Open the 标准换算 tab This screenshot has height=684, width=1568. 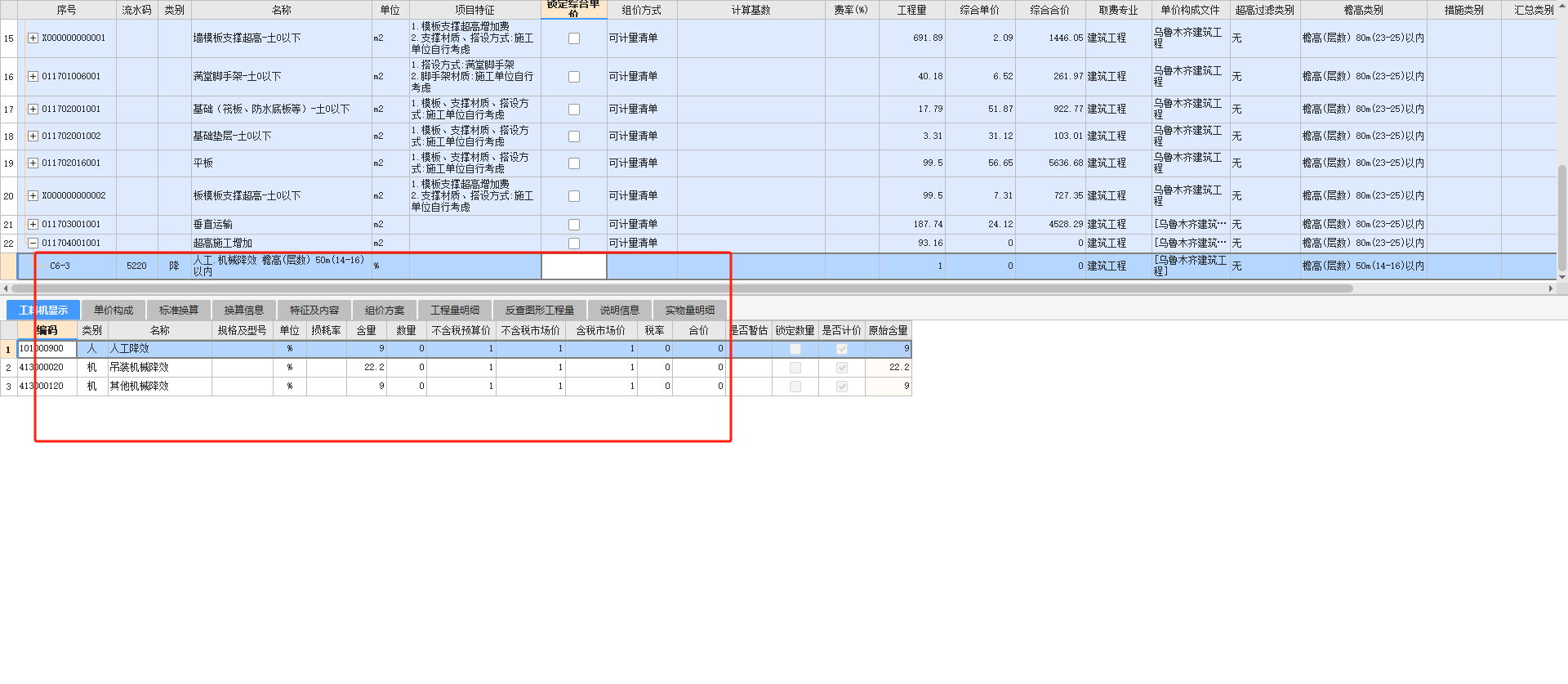click(179, 311)
